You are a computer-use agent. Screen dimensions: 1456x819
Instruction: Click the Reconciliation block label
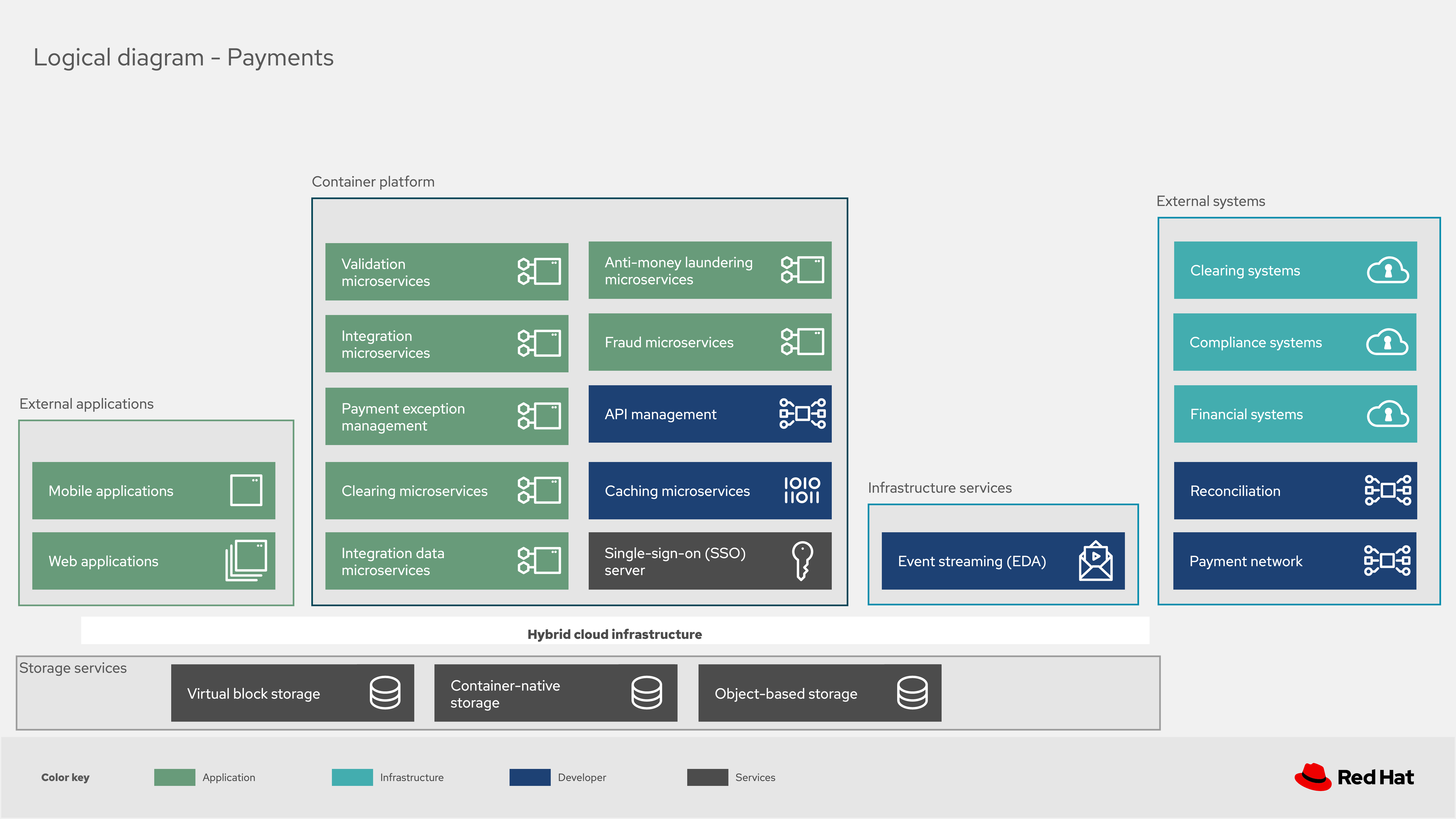point(1235,491)
